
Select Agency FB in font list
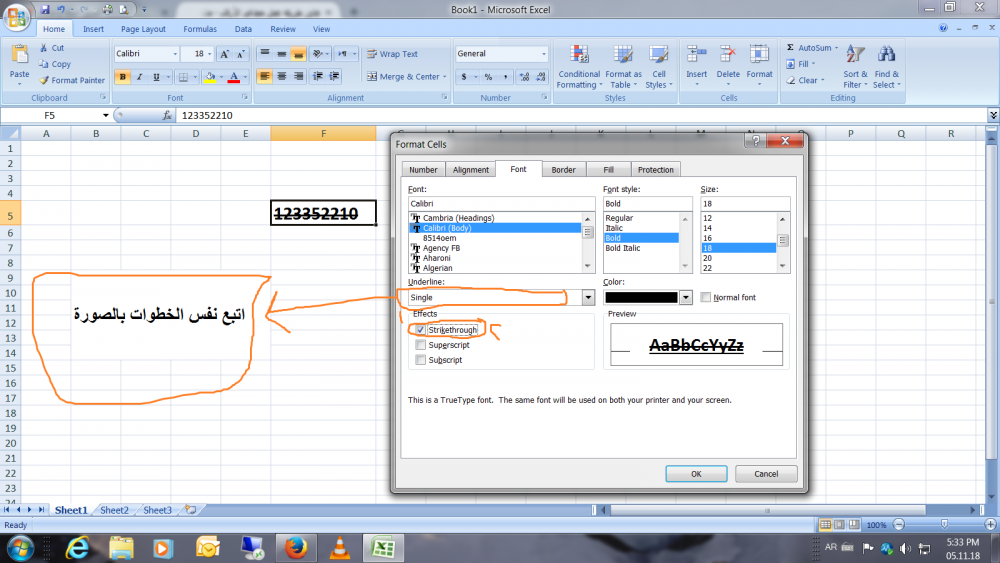(441, 248)
